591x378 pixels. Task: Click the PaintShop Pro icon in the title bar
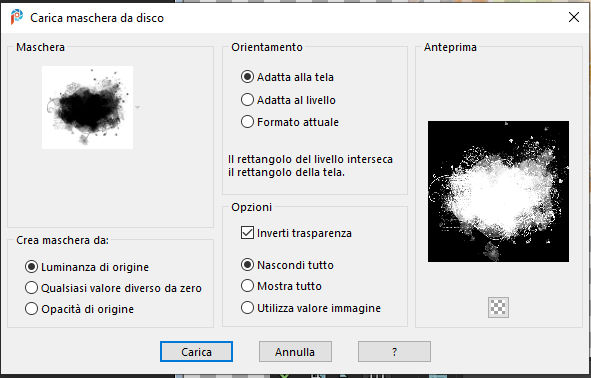[x=17, y=17]
